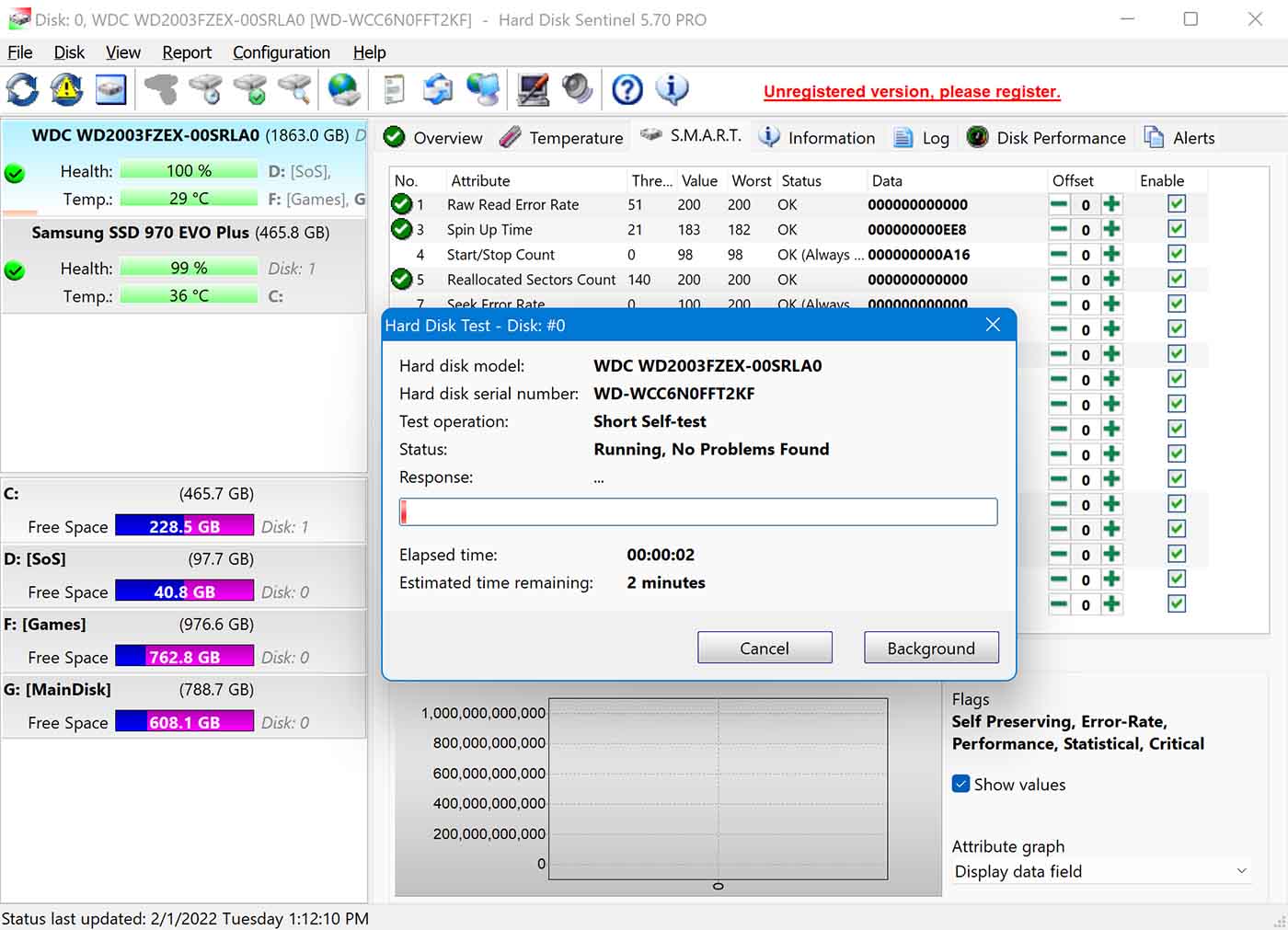Click the send email toolbar icon
The height and width of the screenshot is (930, 1288).
(438, 89)
